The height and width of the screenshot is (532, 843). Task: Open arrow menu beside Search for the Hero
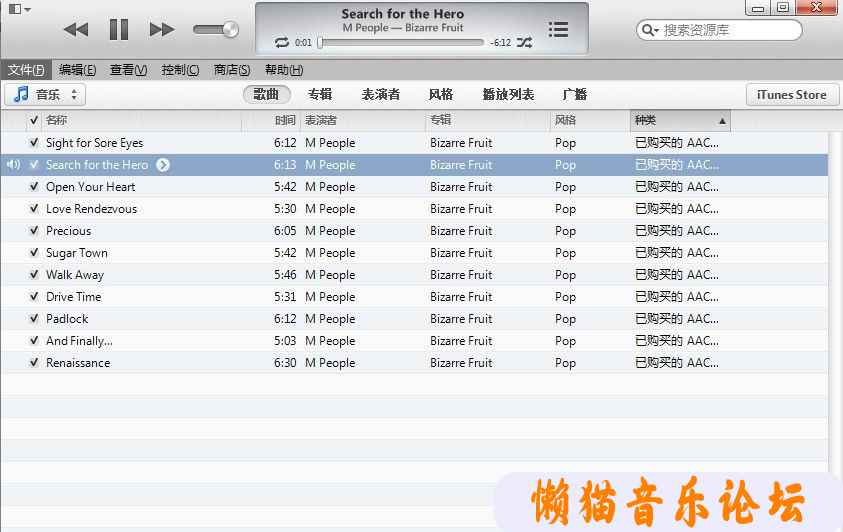(163, 165)
